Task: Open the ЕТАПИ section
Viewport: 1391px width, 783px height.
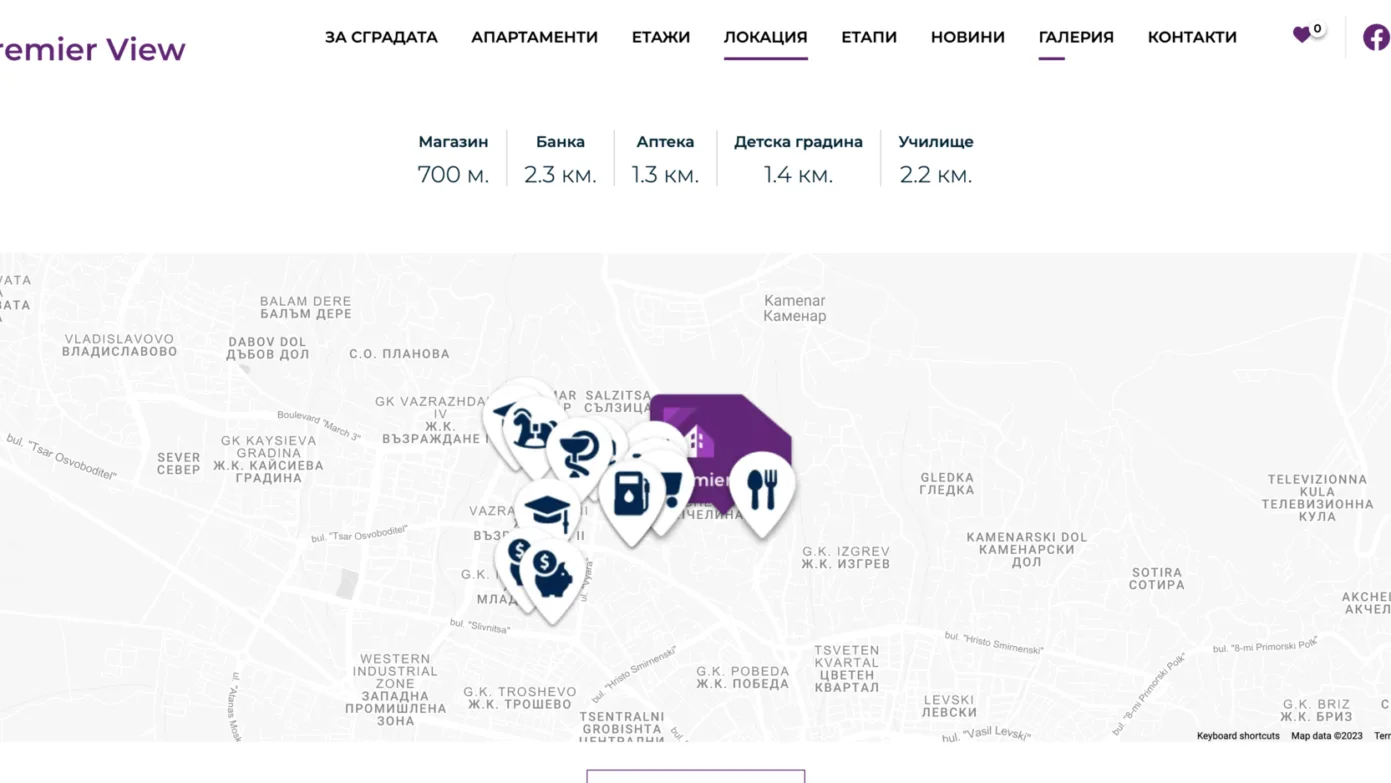Action: (869, 37)
